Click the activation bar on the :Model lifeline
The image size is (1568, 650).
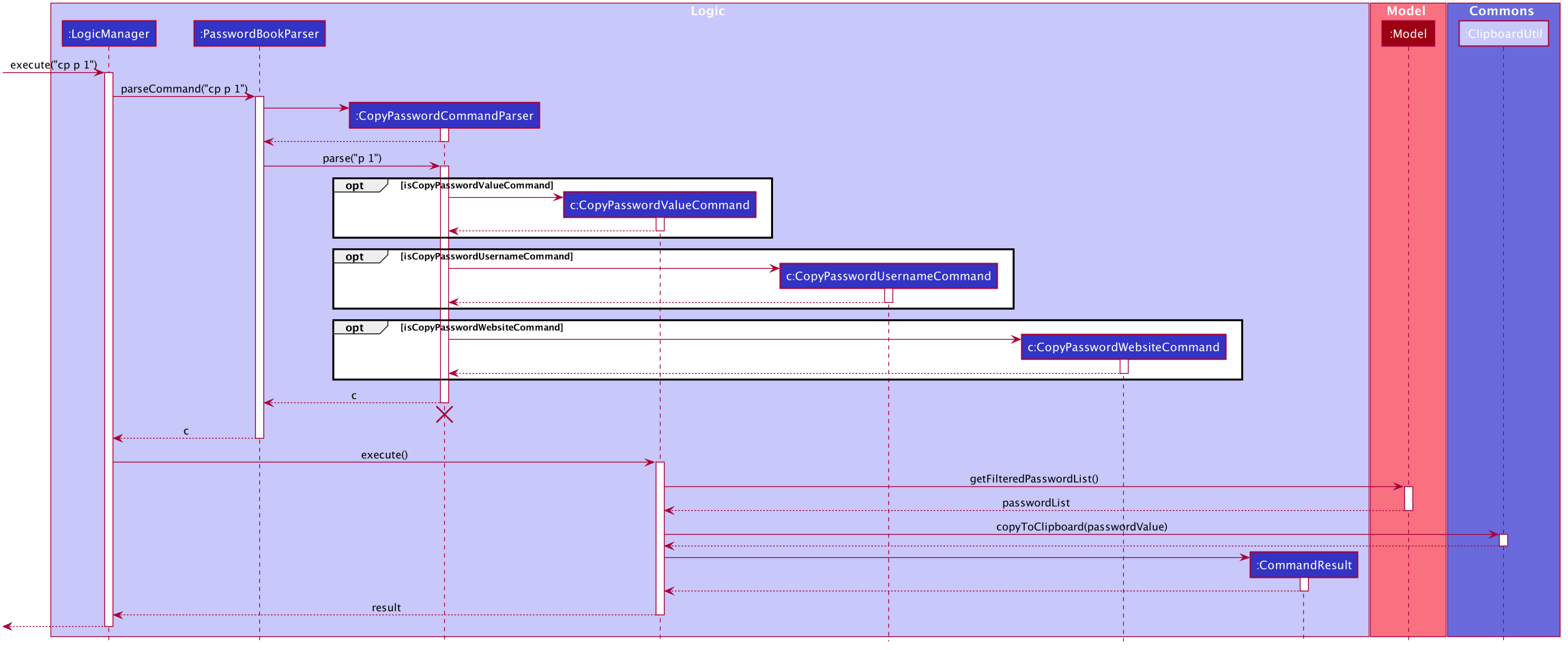1408,499
